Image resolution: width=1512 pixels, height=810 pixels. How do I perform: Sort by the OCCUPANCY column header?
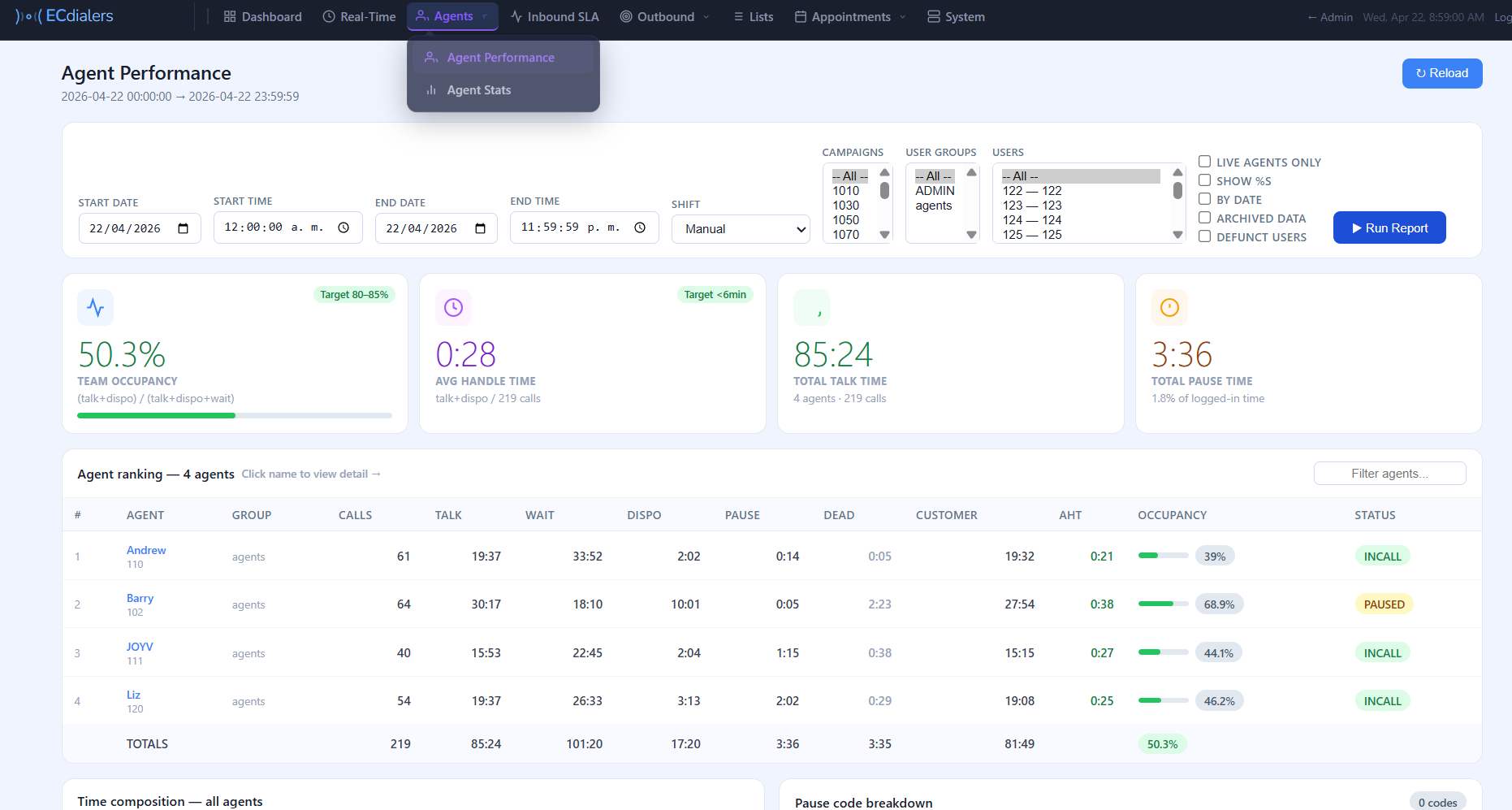[1172, 515]
